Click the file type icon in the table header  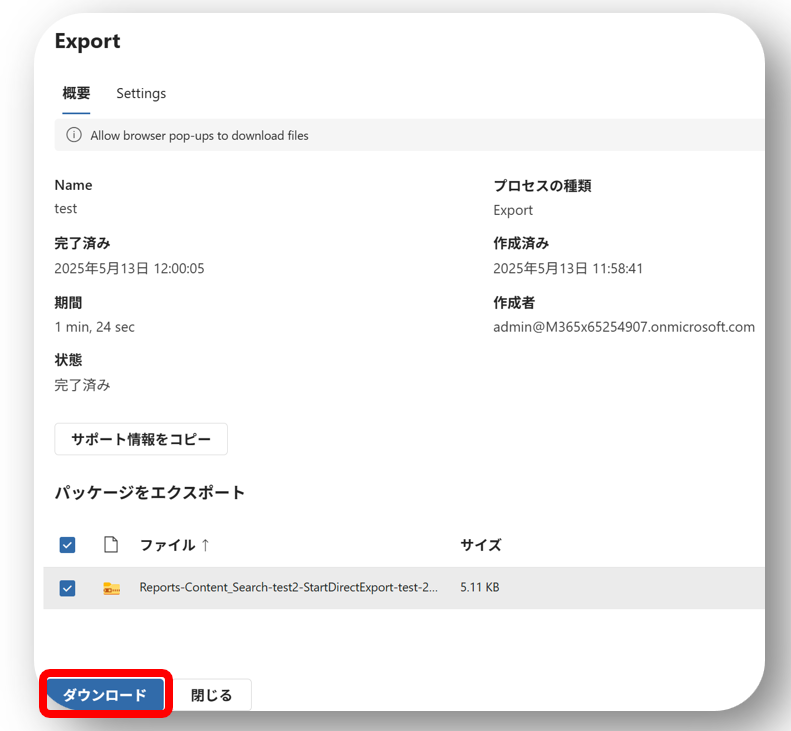click(111, 545)
